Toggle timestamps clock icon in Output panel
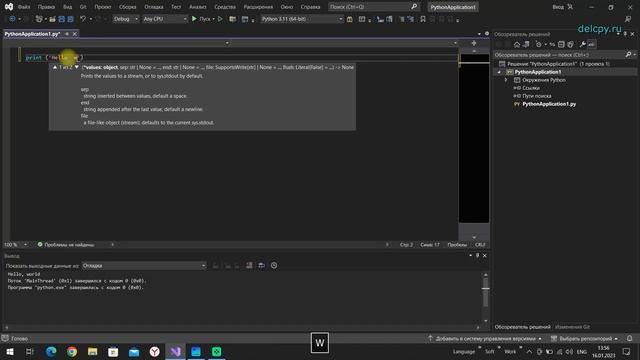 point(274,265)
